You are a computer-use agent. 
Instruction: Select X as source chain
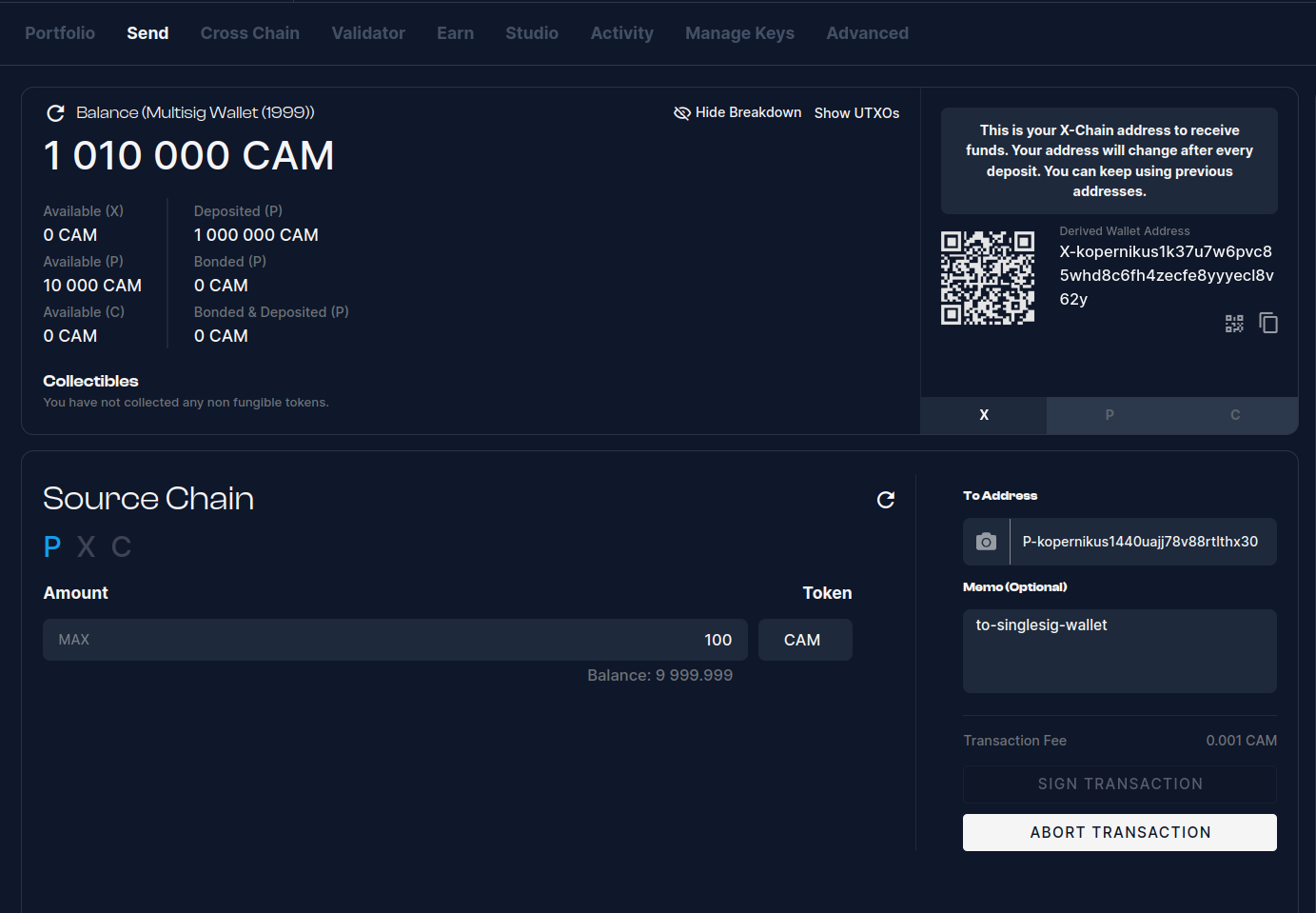tap(86, 546)
